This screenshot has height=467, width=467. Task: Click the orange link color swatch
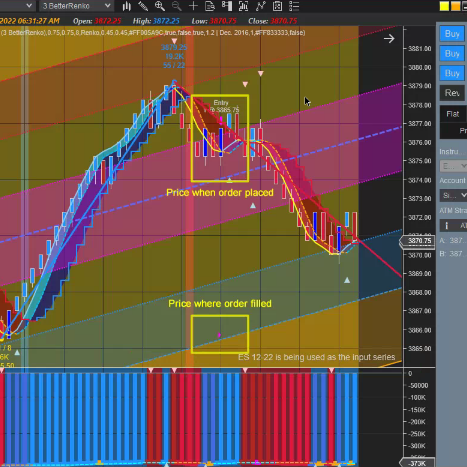click(455, 6)
